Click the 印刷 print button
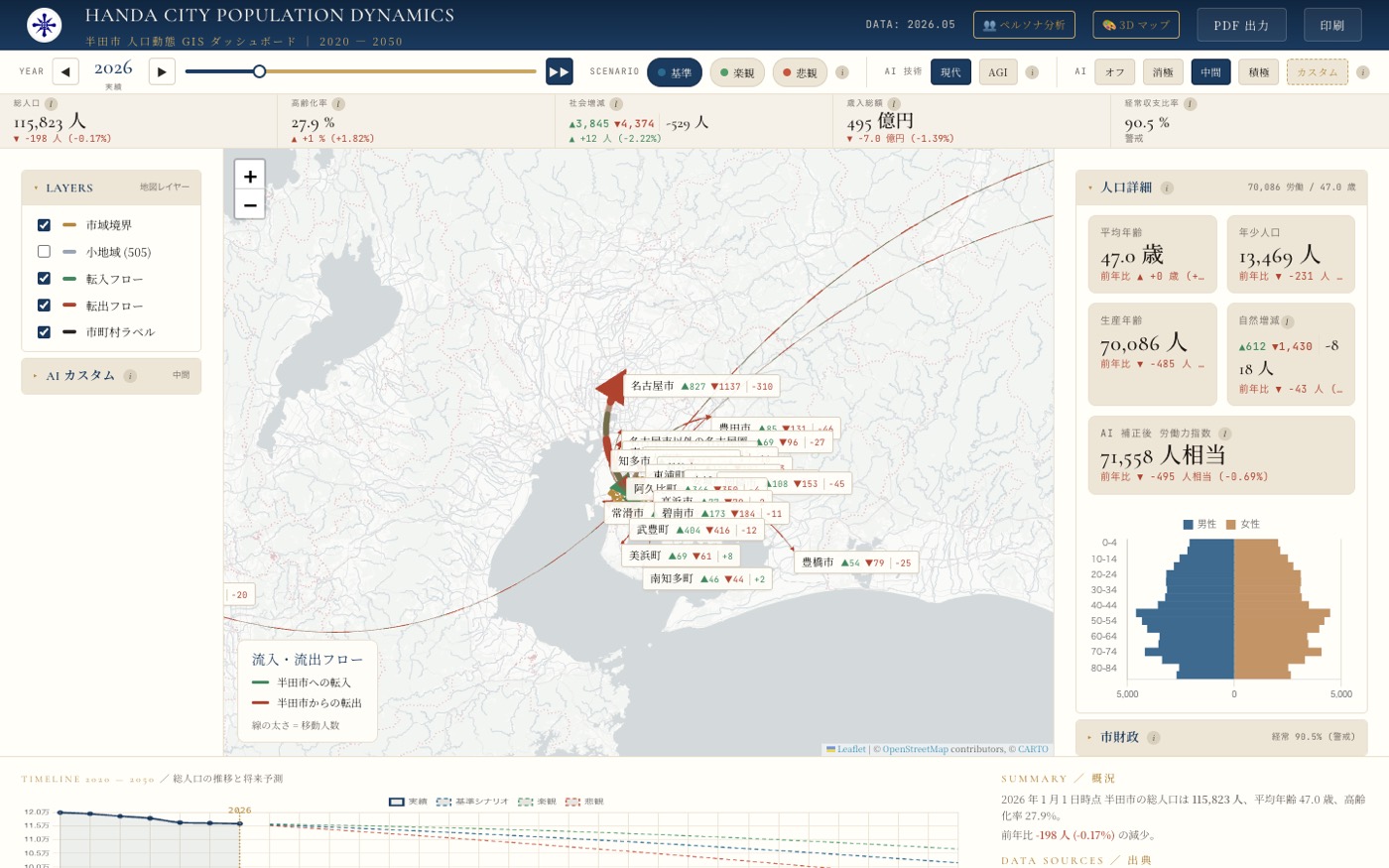This screenshot has width=1389, height=868. coord(1332,25)
